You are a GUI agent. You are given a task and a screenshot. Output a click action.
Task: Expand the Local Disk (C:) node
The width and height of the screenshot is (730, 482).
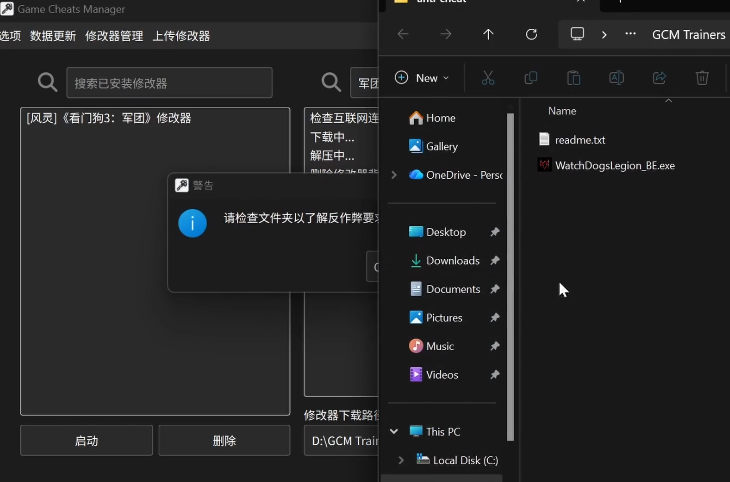click(x=401, y=460)
